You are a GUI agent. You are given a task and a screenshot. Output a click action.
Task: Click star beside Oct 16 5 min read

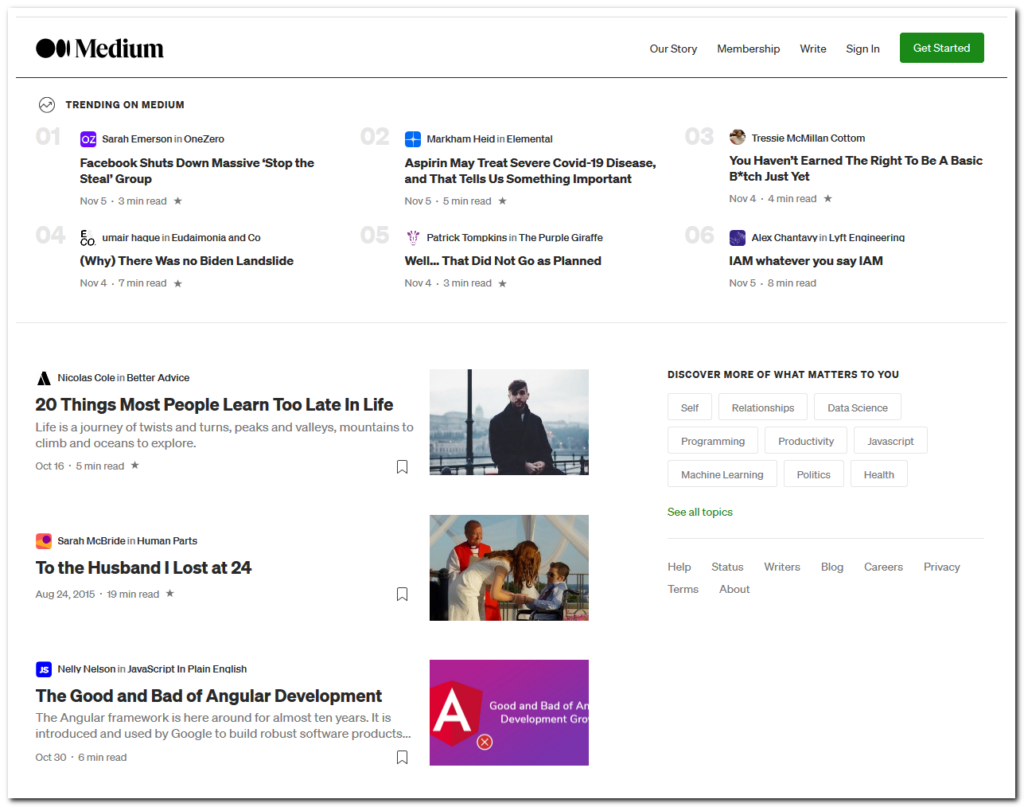[x=135, y=466]
